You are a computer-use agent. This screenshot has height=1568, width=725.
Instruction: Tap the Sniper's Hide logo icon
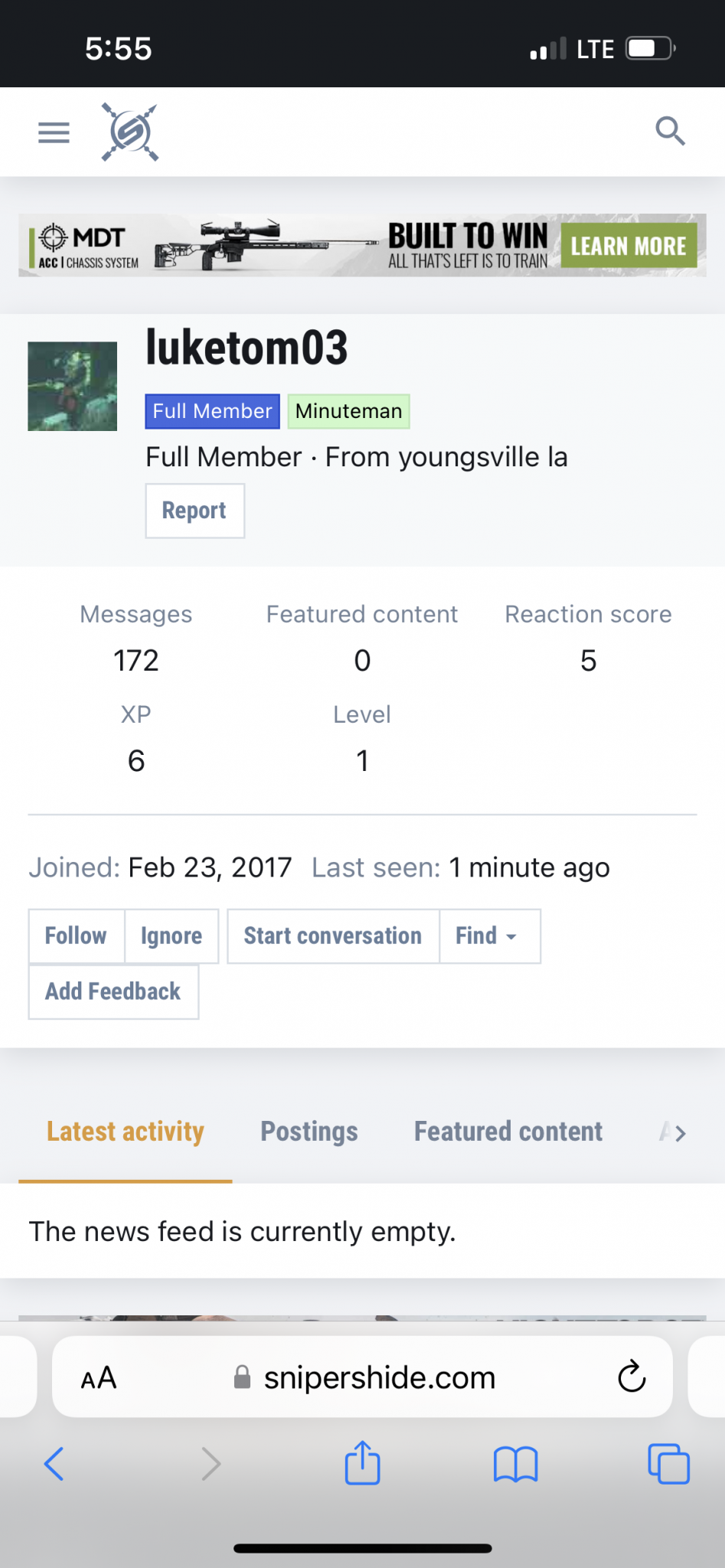[x=130, y=132]
